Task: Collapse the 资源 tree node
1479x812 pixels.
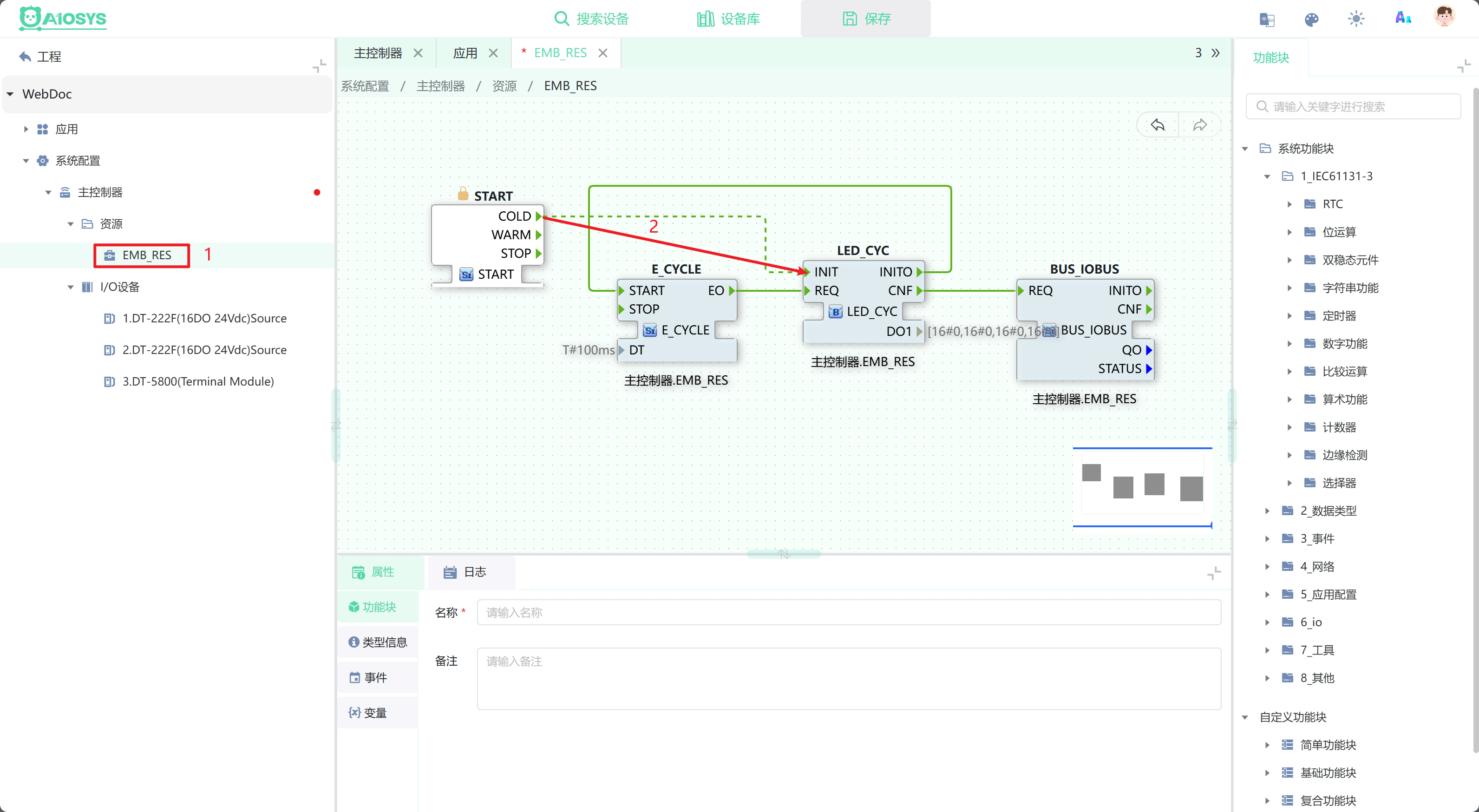Action: [71, 224]
